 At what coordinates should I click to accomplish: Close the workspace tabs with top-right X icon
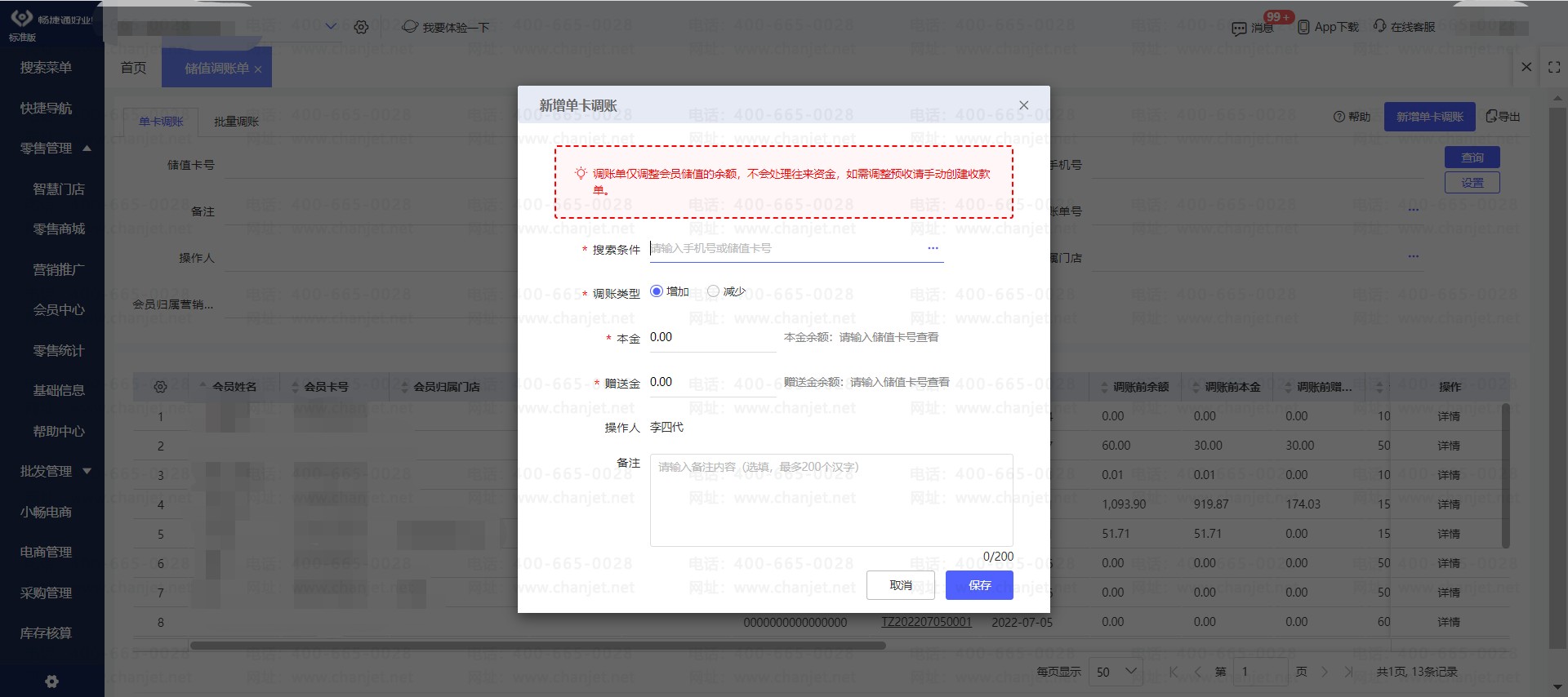click(1526, 67)
